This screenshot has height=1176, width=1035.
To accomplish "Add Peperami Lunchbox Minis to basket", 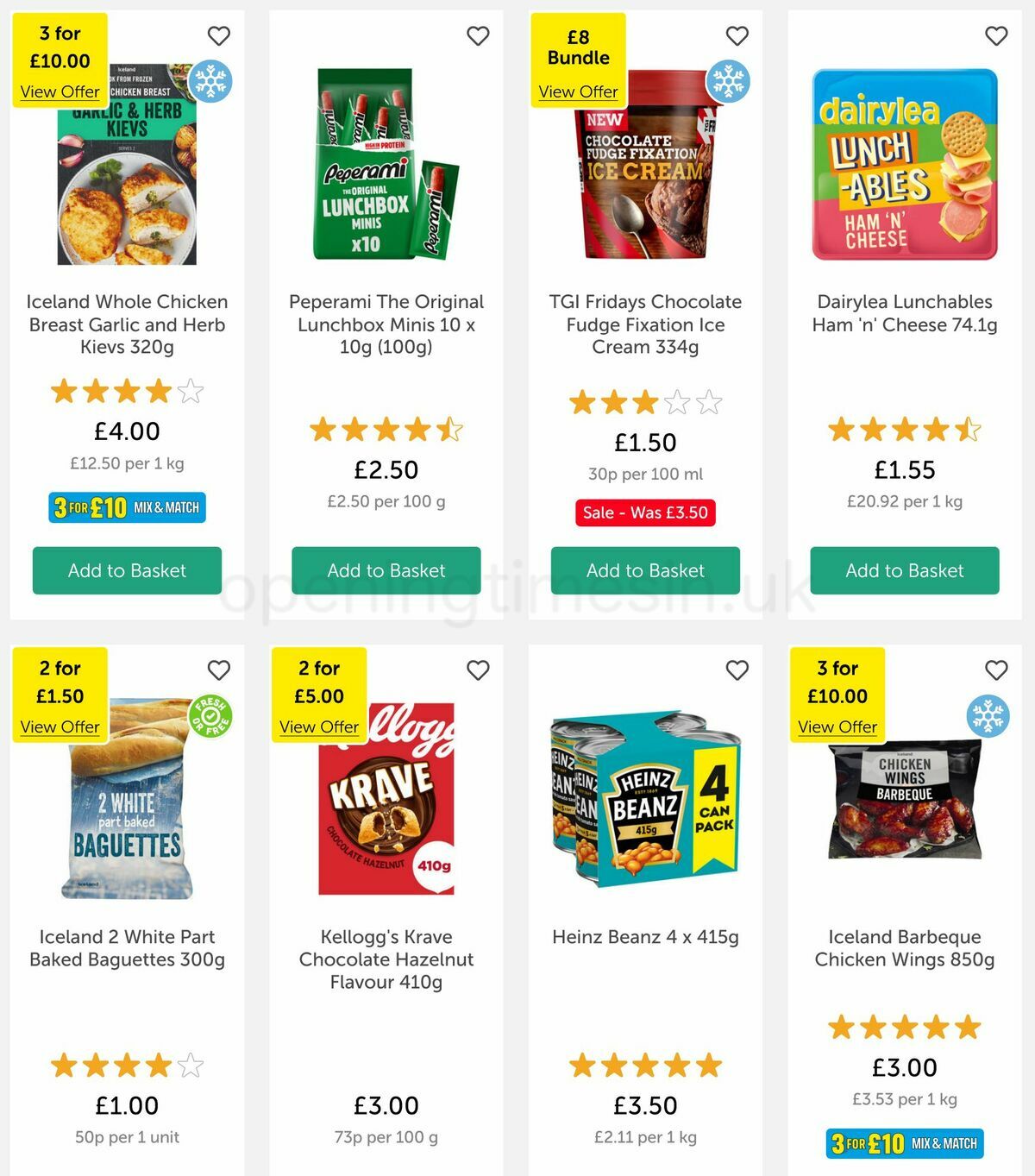I will point(386,570).
